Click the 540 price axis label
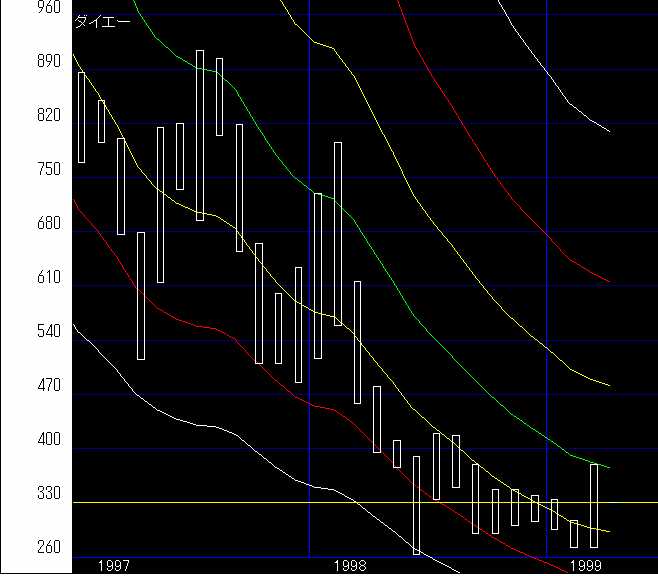 20,331
